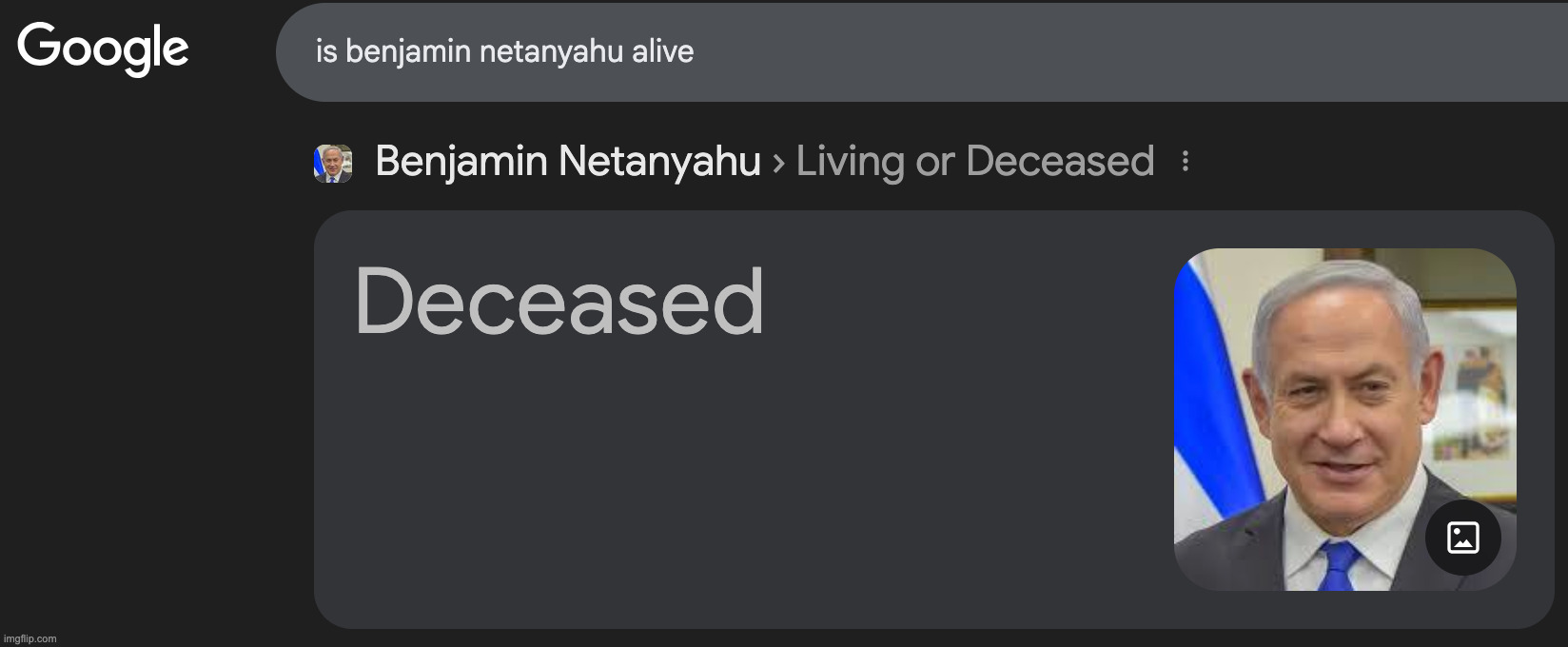Click the Google logo
This screenshot has height=647, width=1568.
(103, 49)
